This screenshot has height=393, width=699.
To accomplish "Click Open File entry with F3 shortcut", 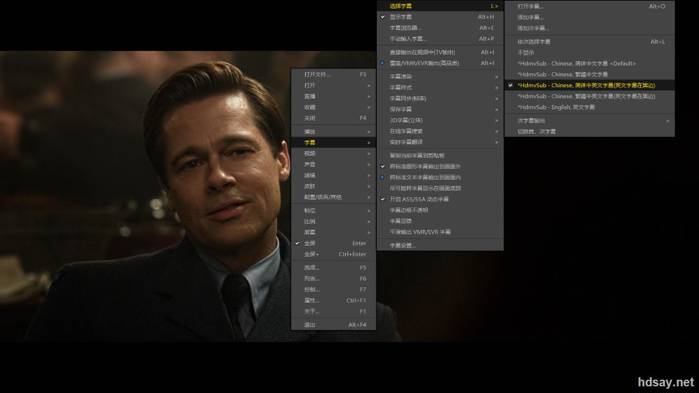I will (x=333, y=74).
